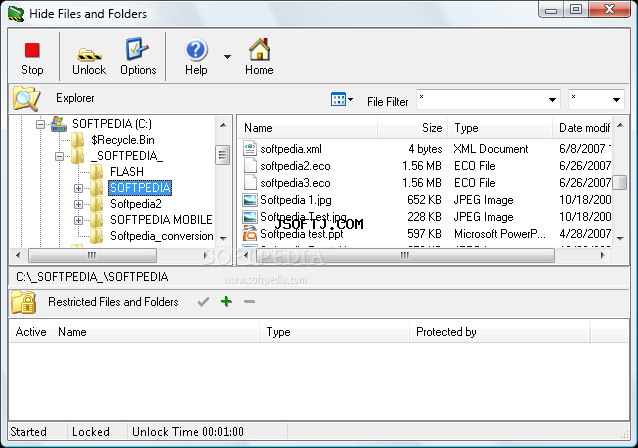Click the Softpedia test.ppt PowerPoint icon
The width and height of the screenshot is (638, 448).
click(250, 234)
